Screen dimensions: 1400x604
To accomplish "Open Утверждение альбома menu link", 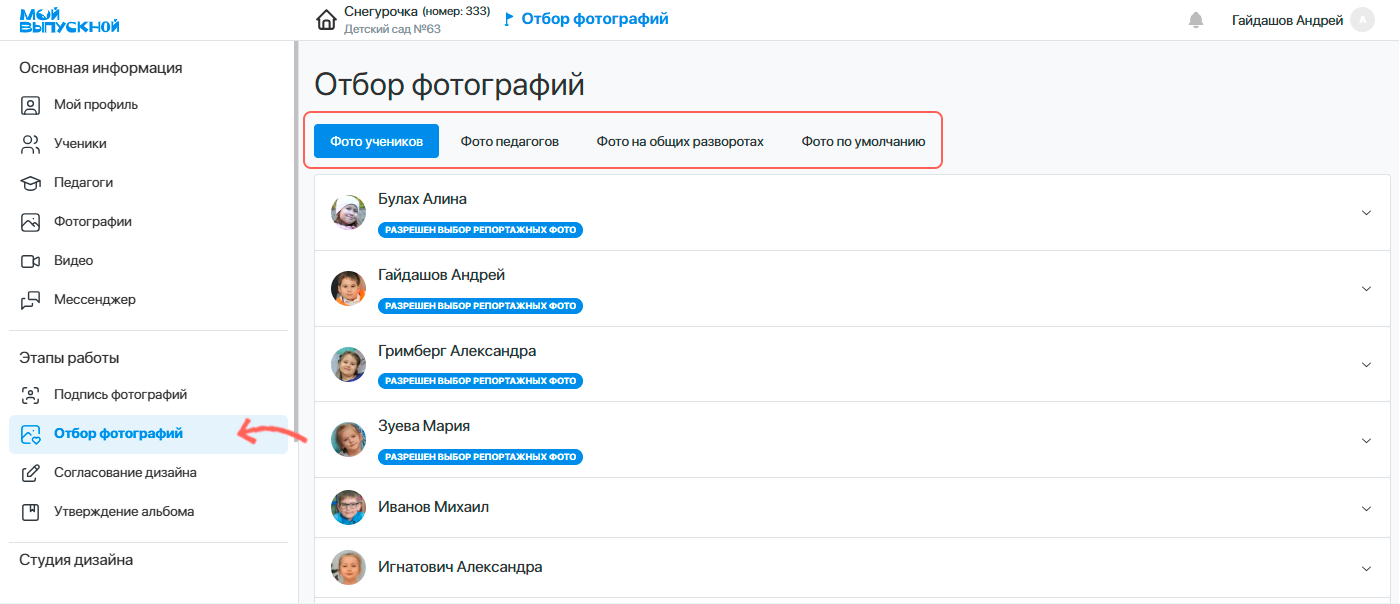I will click(x=123, y=512).
